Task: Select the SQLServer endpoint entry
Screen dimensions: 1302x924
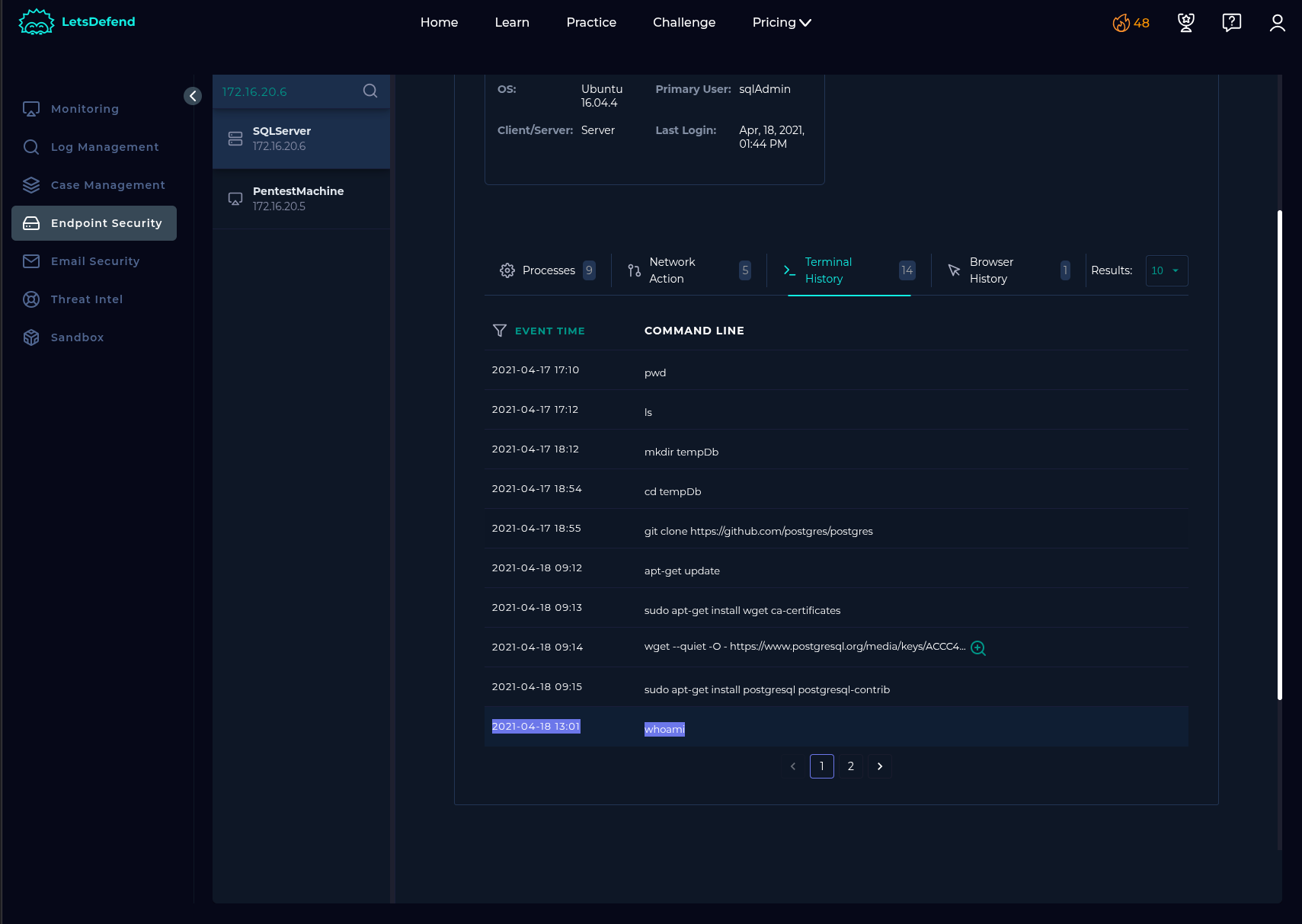Action: pyautogui.click(x=302, y=139)
